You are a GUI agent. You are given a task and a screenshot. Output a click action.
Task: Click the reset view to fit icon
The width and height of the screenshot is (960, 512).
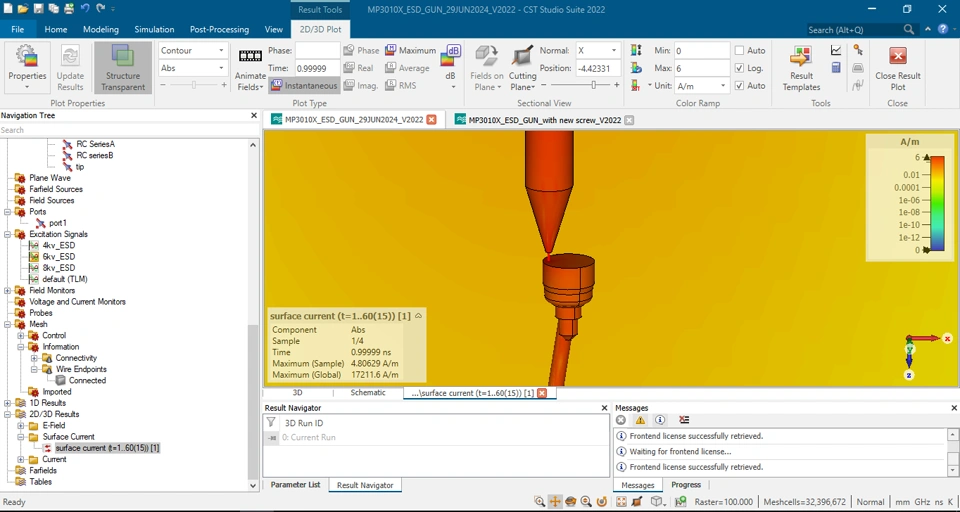pyautogui.click(x=621, y=502)
